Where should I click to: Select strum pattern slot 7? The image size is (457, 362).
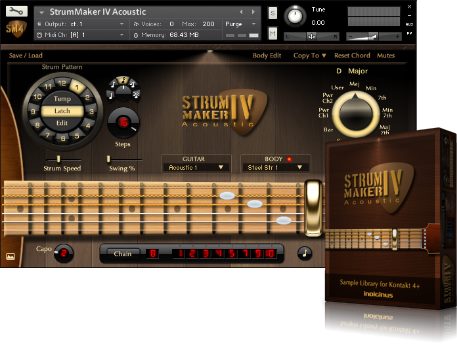tap(48, 135)
